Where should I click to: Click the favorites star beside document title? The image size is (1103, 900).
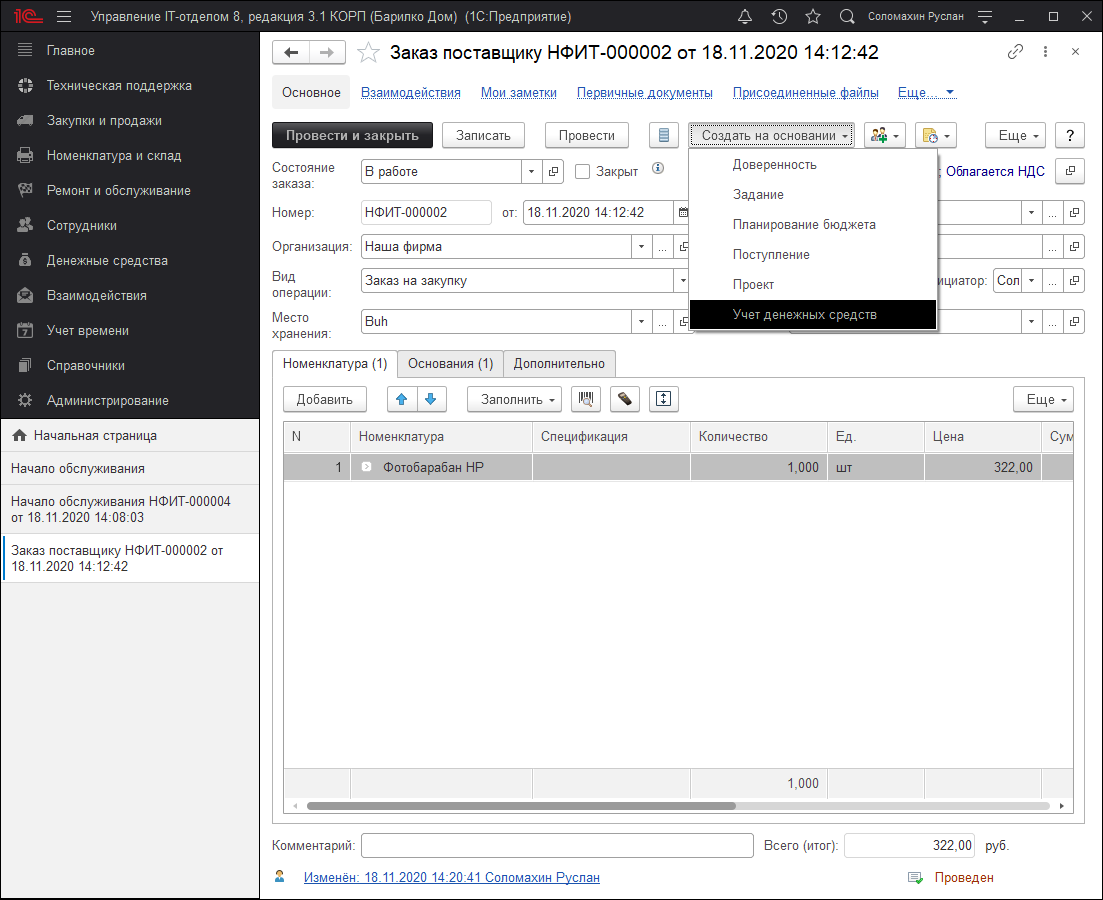[369, 53]
